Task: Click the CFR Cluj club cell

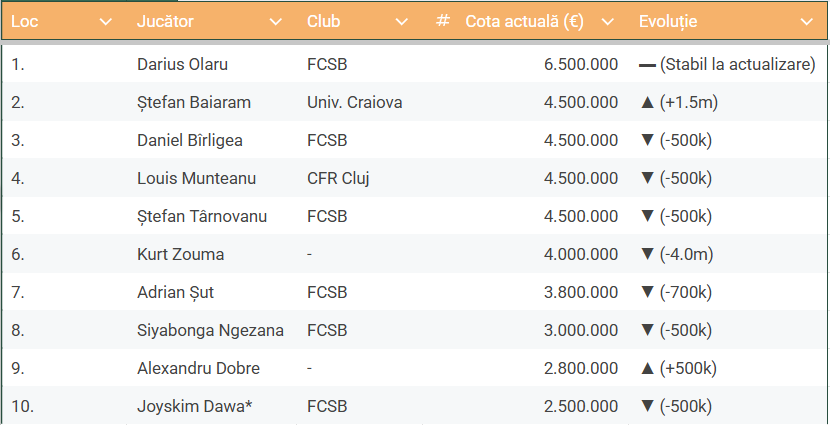Action: tap(338, 178)
